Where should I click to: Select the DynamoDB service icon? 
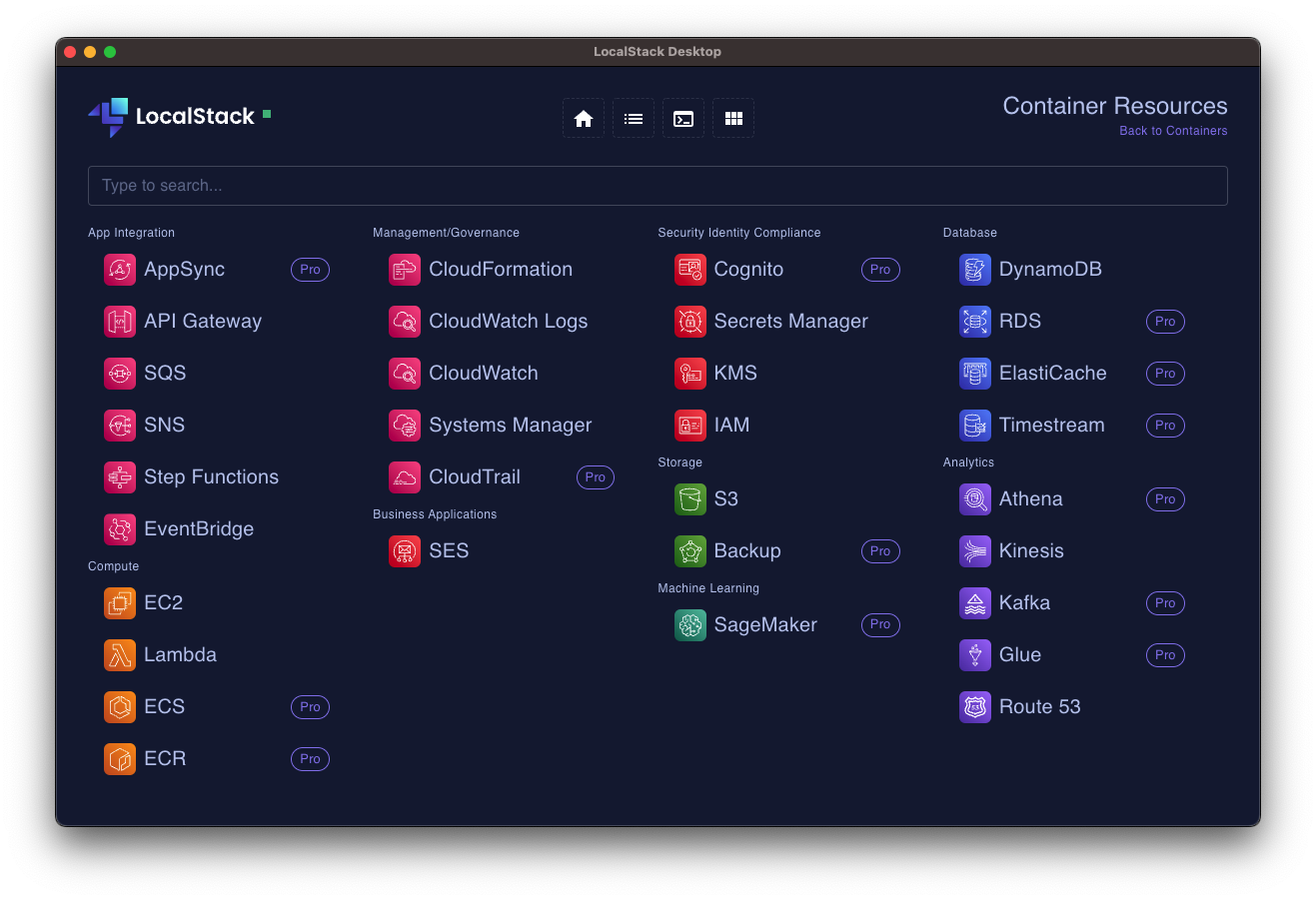[974, 269]
